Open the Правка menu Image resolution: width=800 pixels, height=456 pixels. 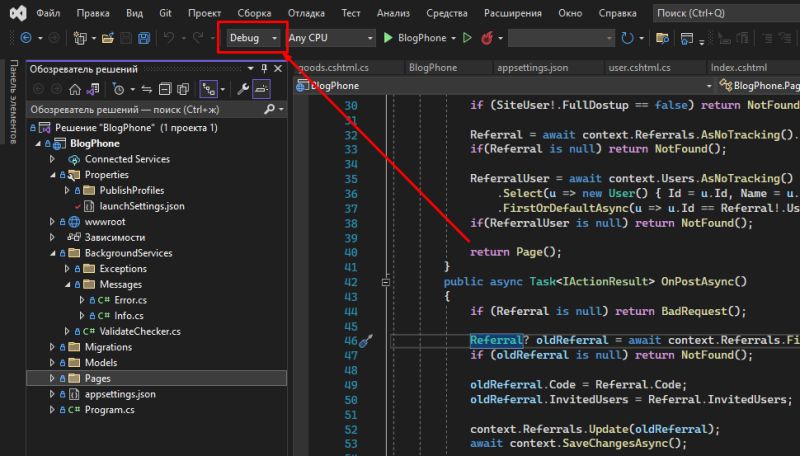[x=93, y=13]
